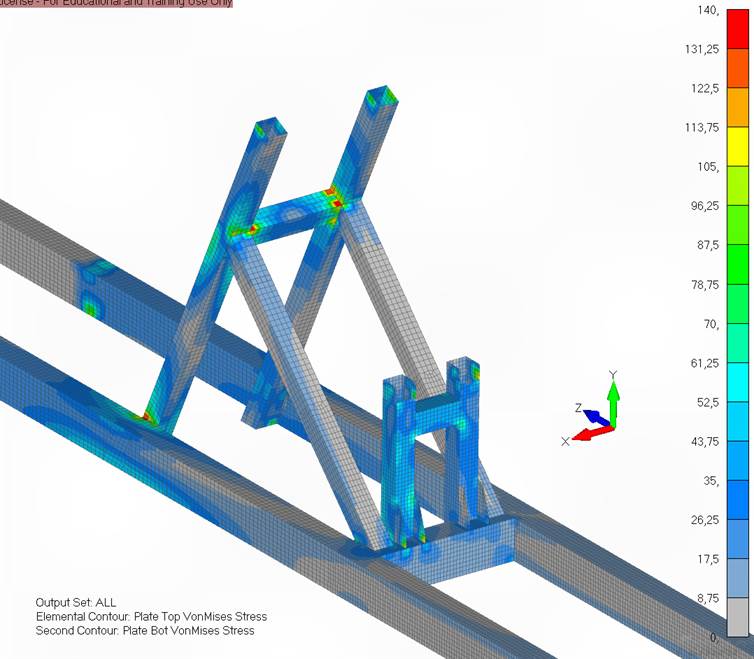754x659 pixels.
Task: Click 'Elemental Contour: Plate Top VonMises Stress' label
Action: pyautogui.click(x=151, y=617)
